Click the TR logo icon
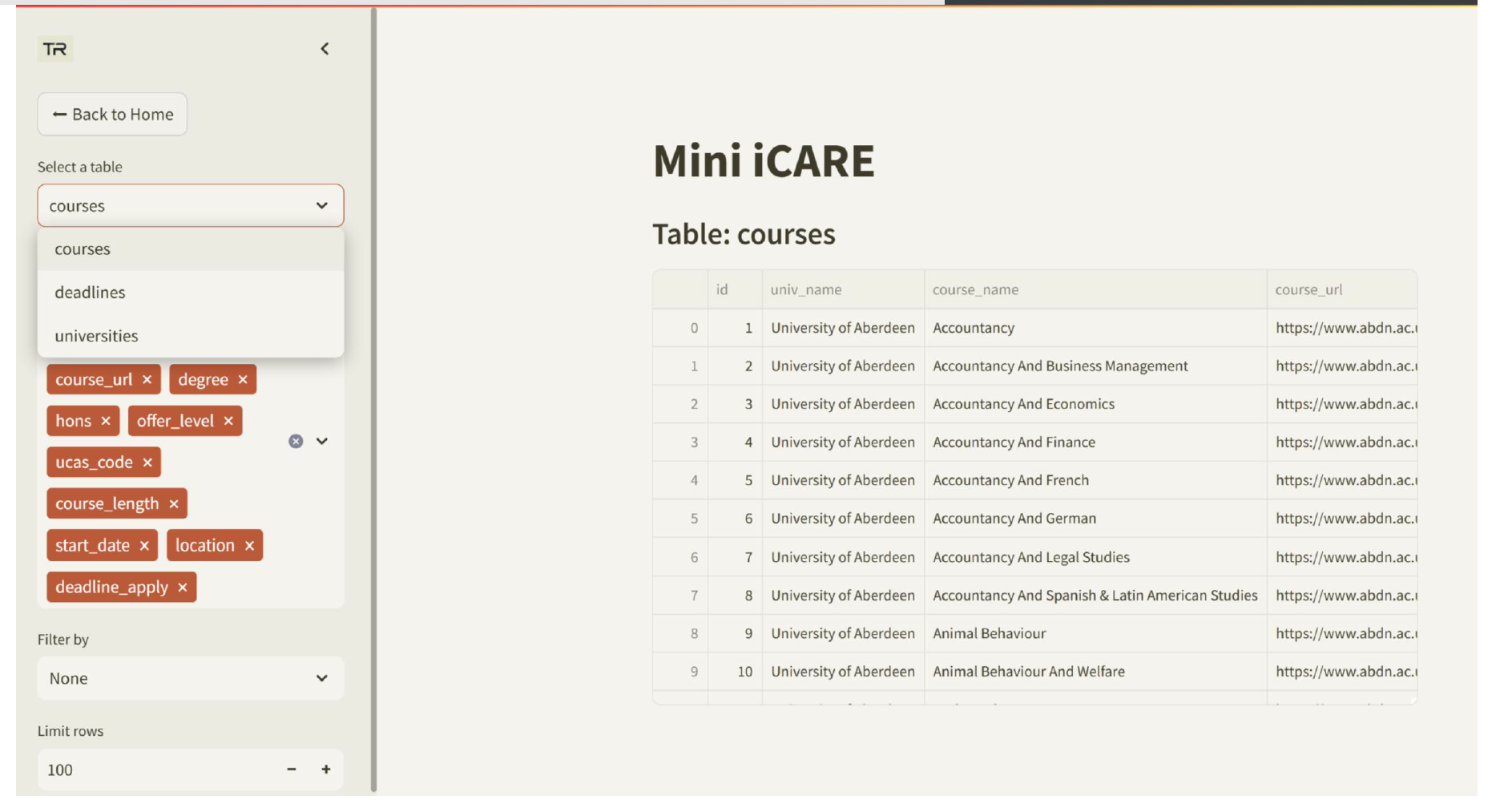This screenshot has height=808, width=1512. click(x=55, y=49)
